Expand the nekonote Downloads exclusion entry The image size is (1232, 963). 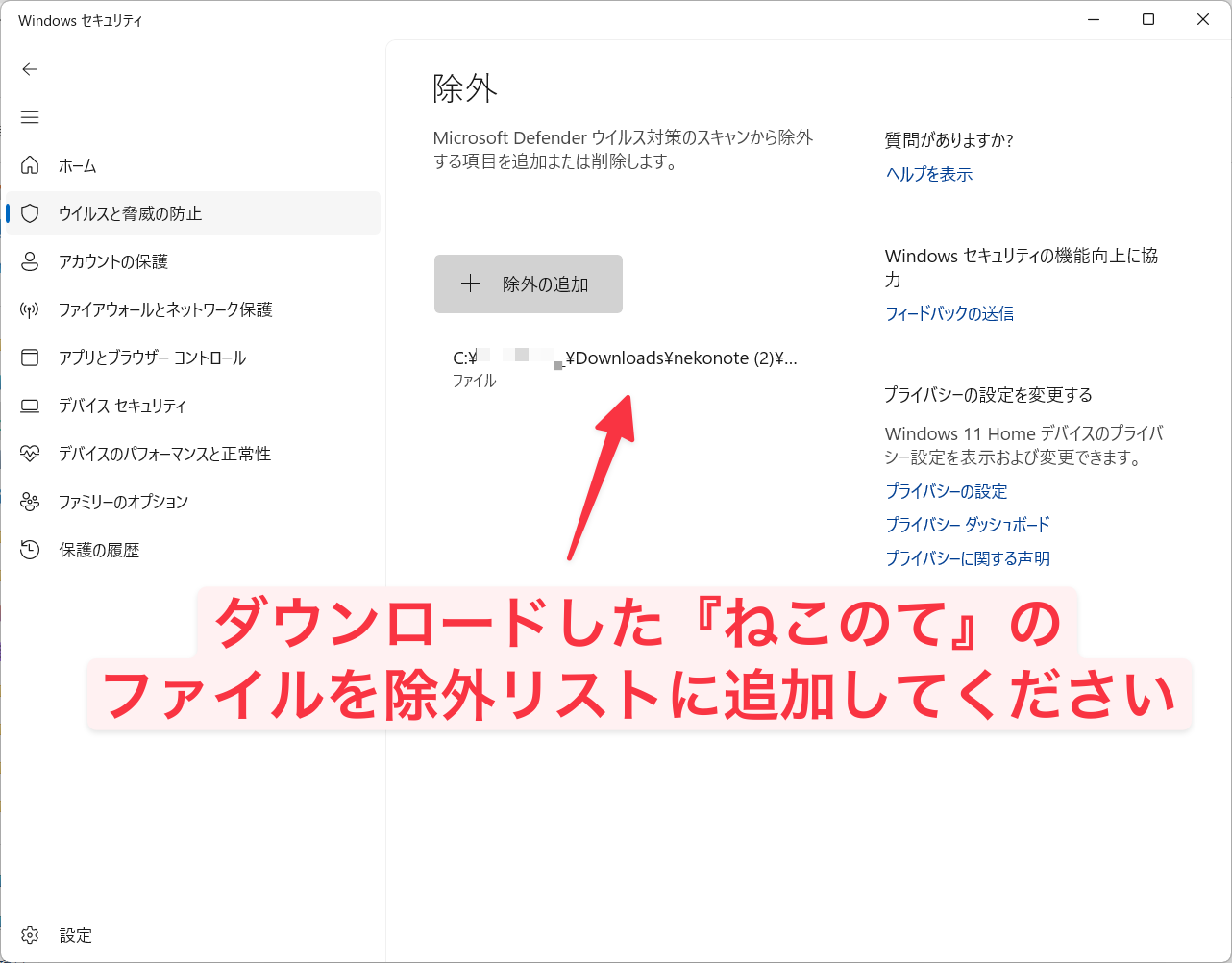coord(625,368)
